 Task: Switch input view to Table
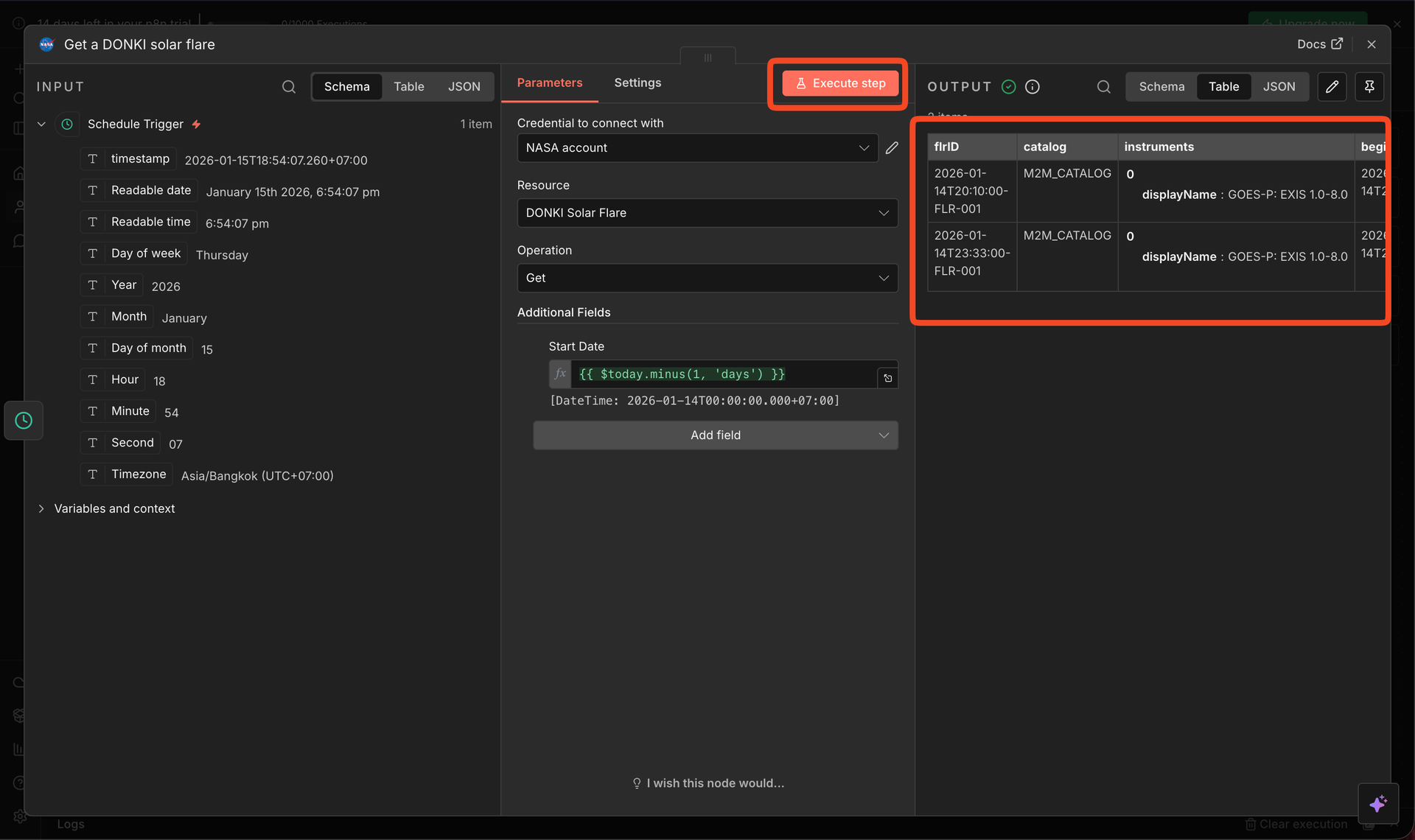pyautogui.click(x=408, y=87)
